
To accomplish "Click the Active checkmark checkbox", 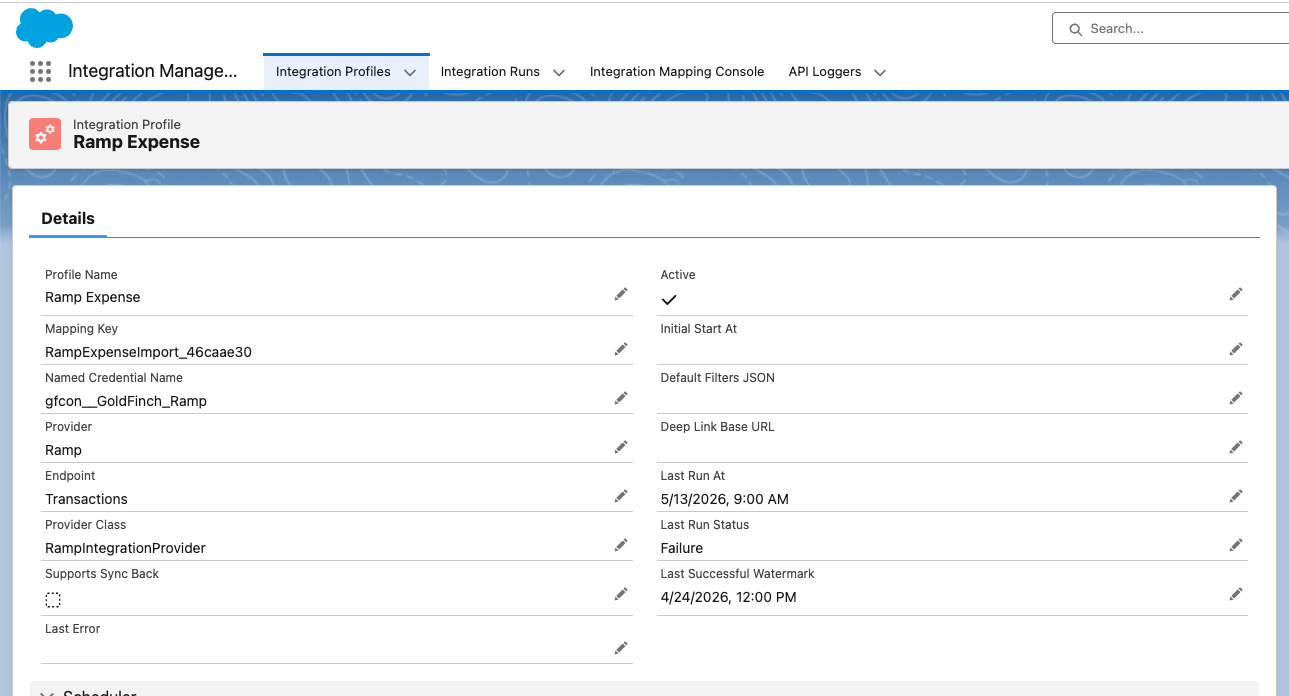I will 669,299.
